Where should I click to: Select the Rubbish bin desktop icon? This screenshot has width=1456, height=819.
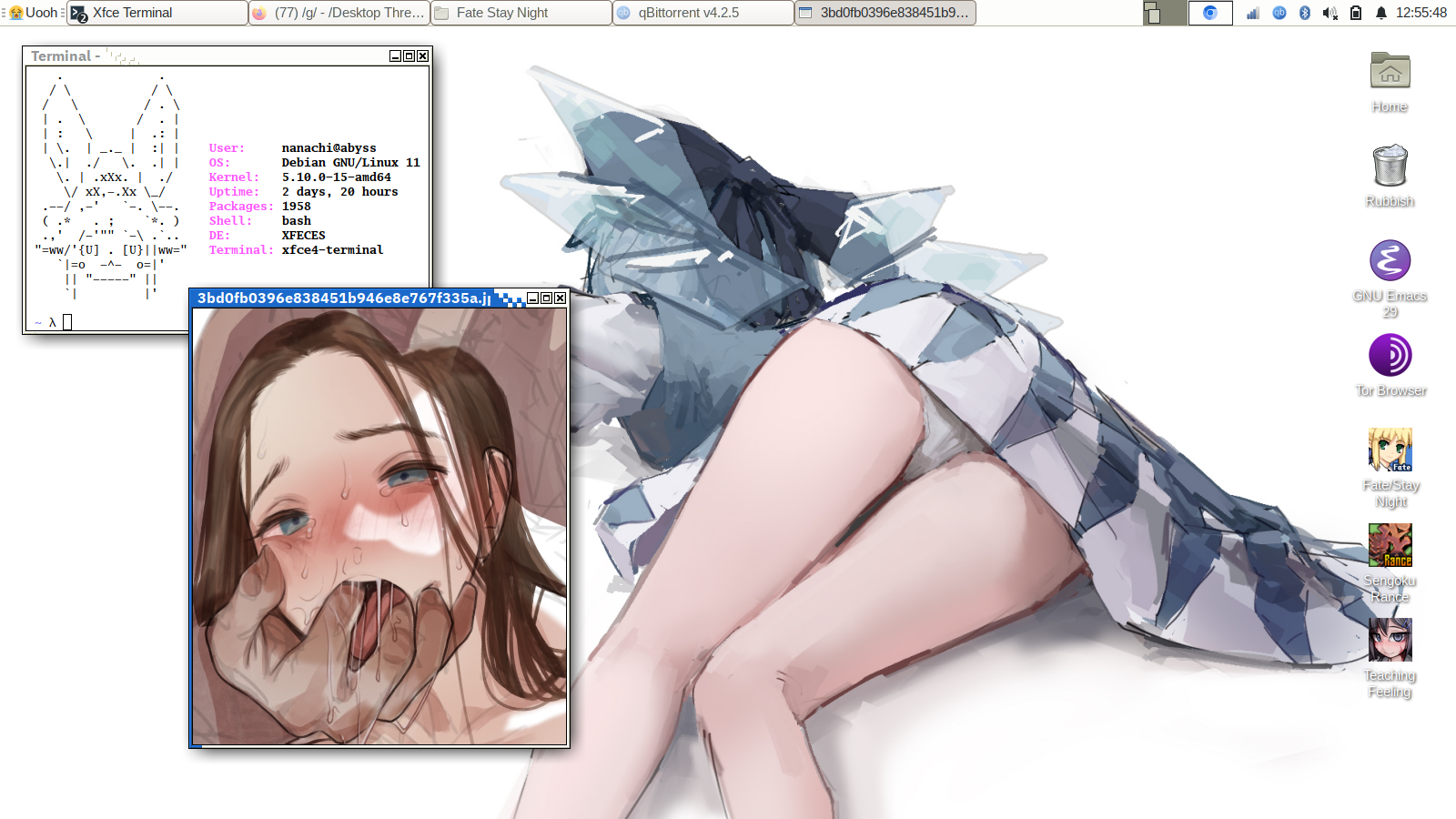click(x=1390, y=177)
